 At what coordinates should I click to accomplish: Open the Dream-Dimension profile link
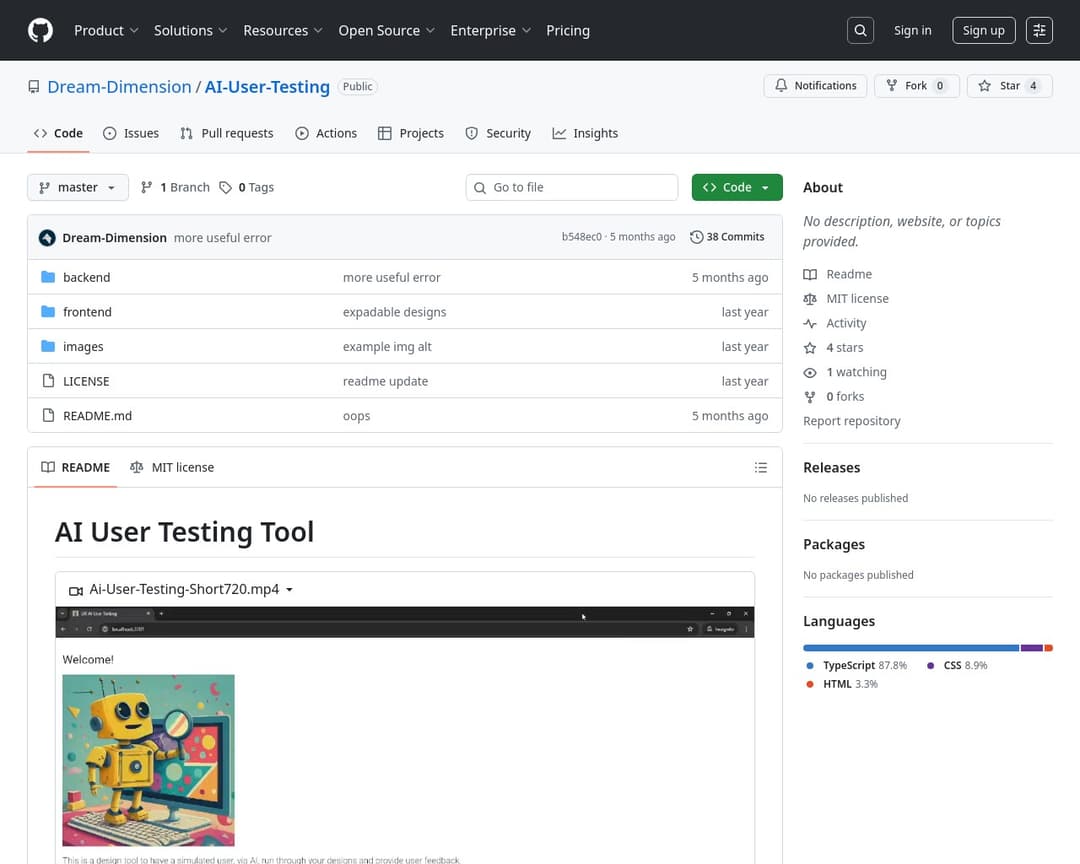[119, 87]
